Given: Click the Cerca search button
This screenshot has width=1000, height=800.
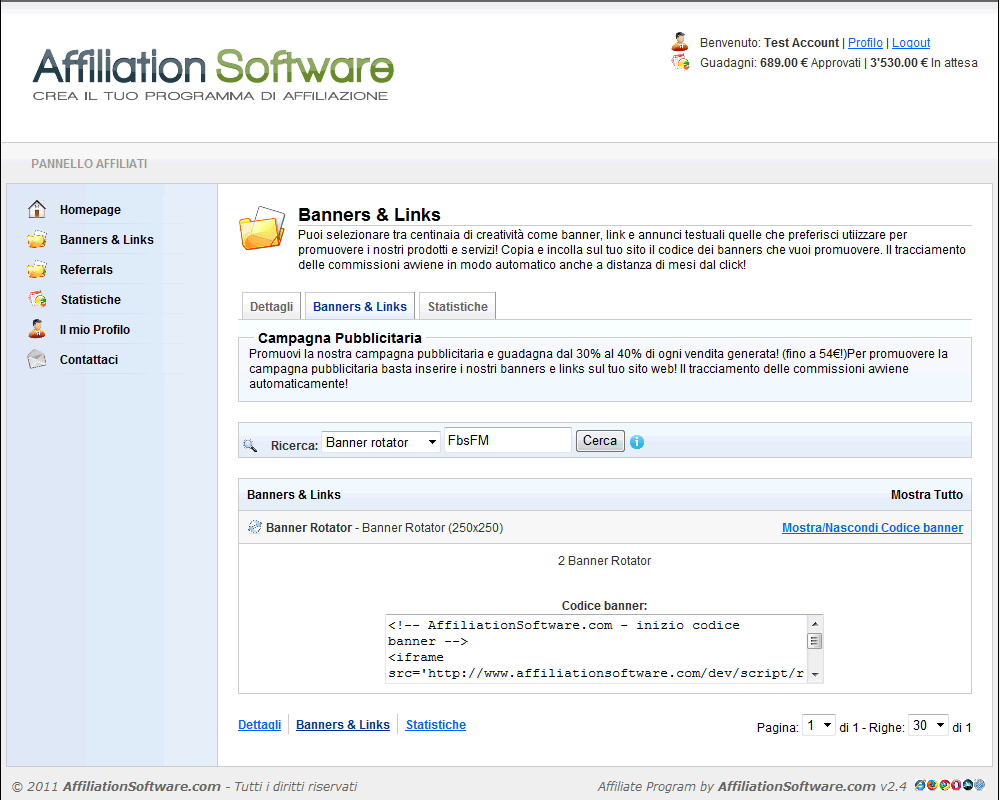Looking at the screenshot, I should click(600, 441).
